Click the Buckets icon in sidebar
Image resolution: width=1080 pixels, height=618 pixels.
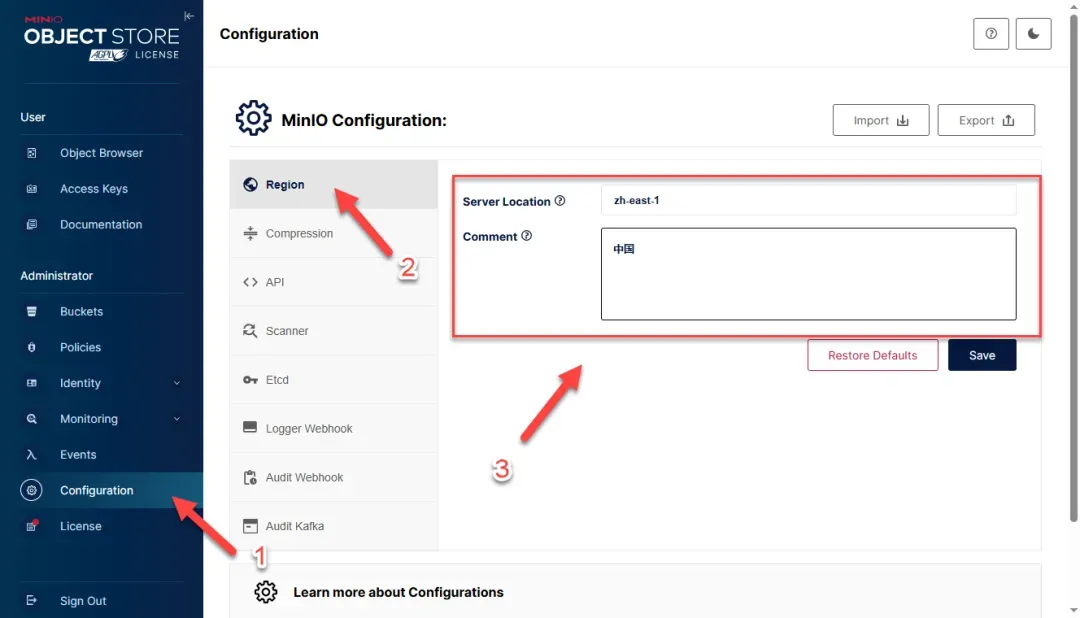pyautogui.click(x=32, y=312)
